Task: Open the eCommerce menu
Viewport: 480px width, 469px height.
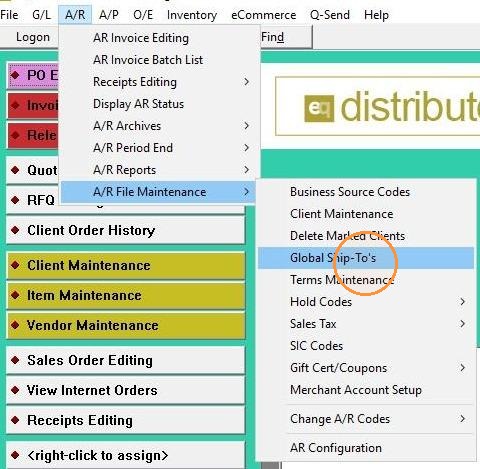Action: coord(263,15)
